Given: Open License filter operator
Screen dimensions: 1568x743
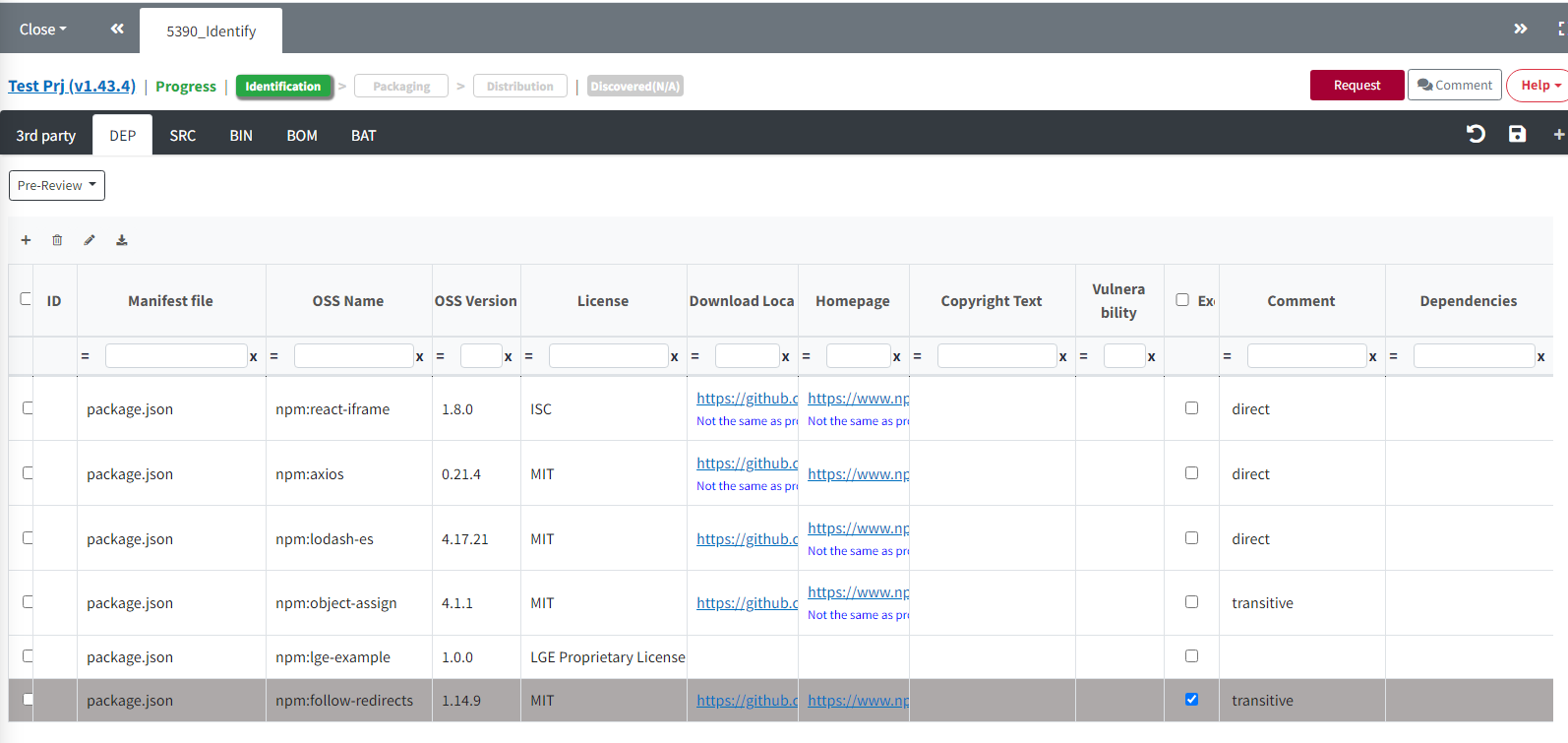Looking at the screenshot, I should [529, 356].
